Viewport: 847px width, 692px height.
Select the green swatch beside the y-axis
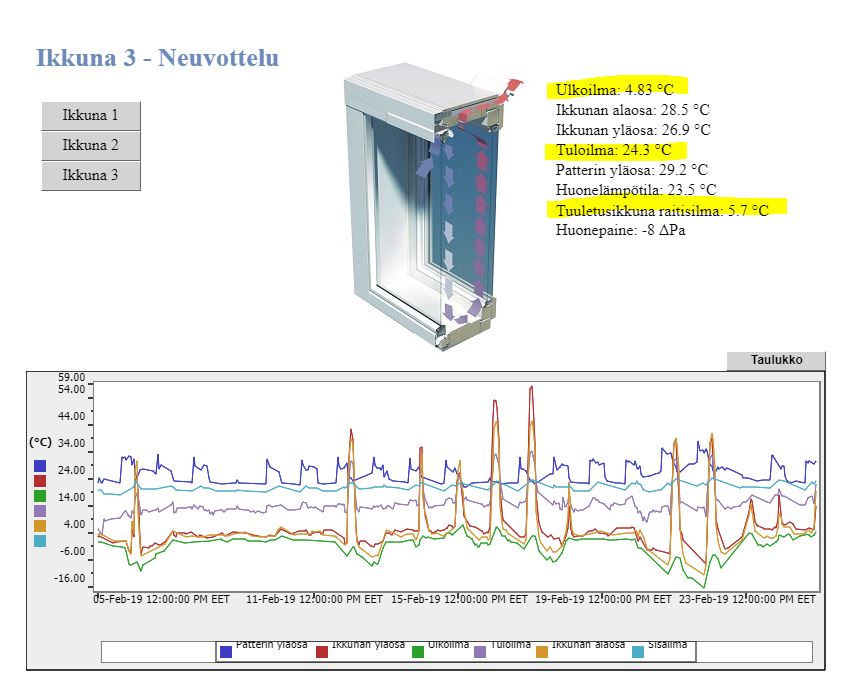[40, 496]
